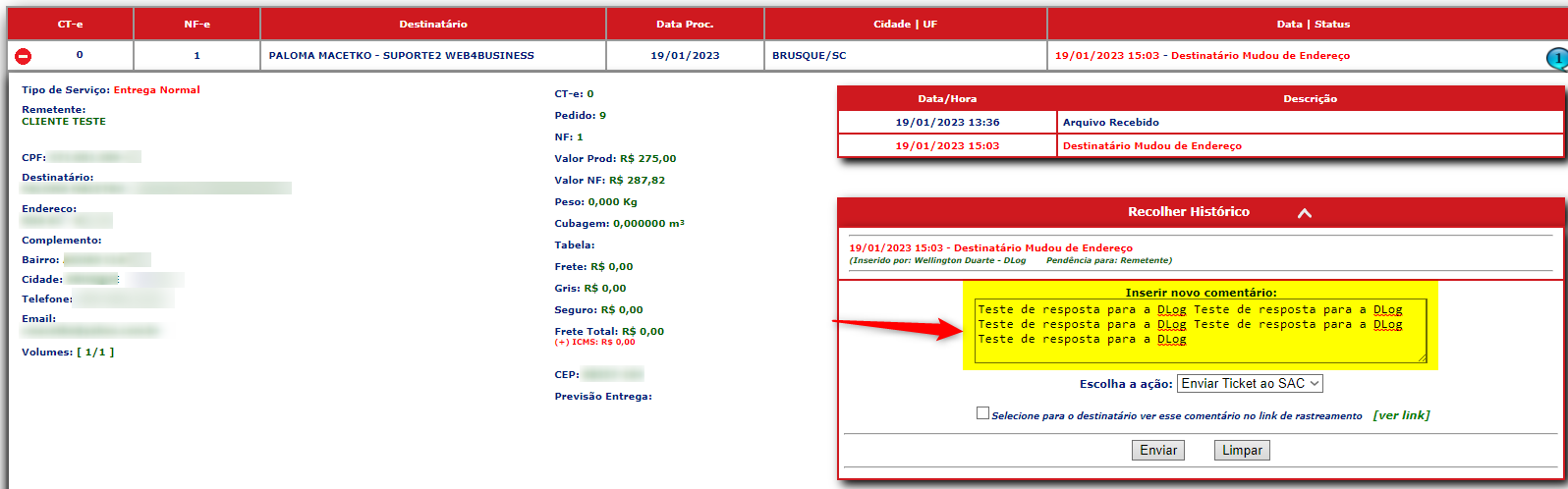Click the CT-e column header

[70, 24]
